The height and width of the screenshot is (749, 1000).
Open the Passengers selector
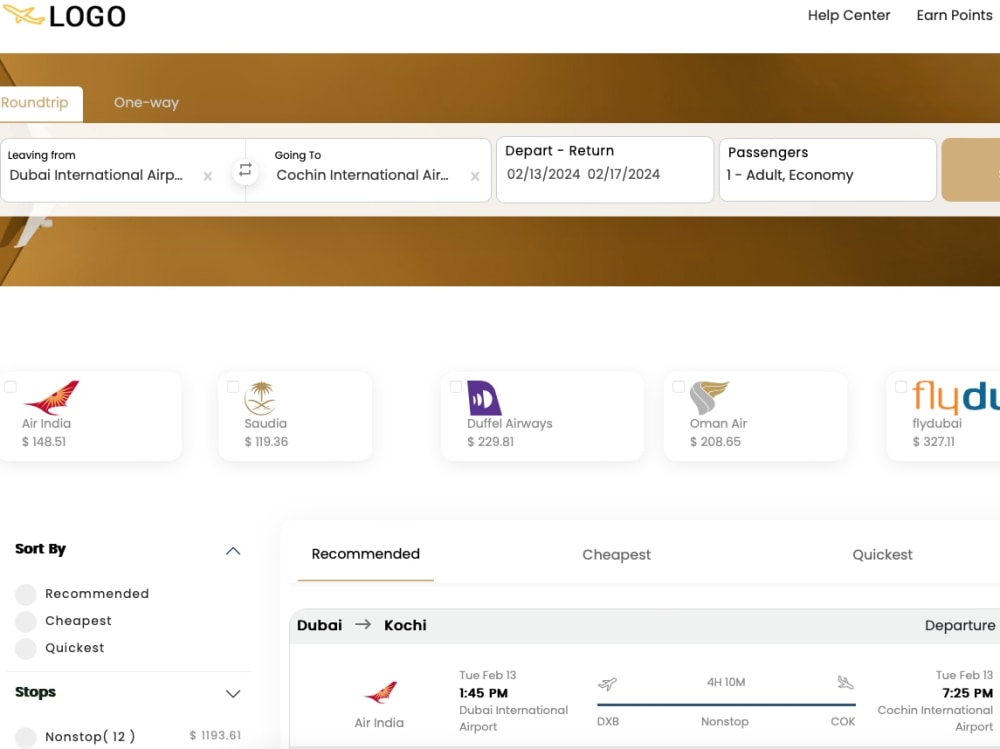(x=827, y=170)
